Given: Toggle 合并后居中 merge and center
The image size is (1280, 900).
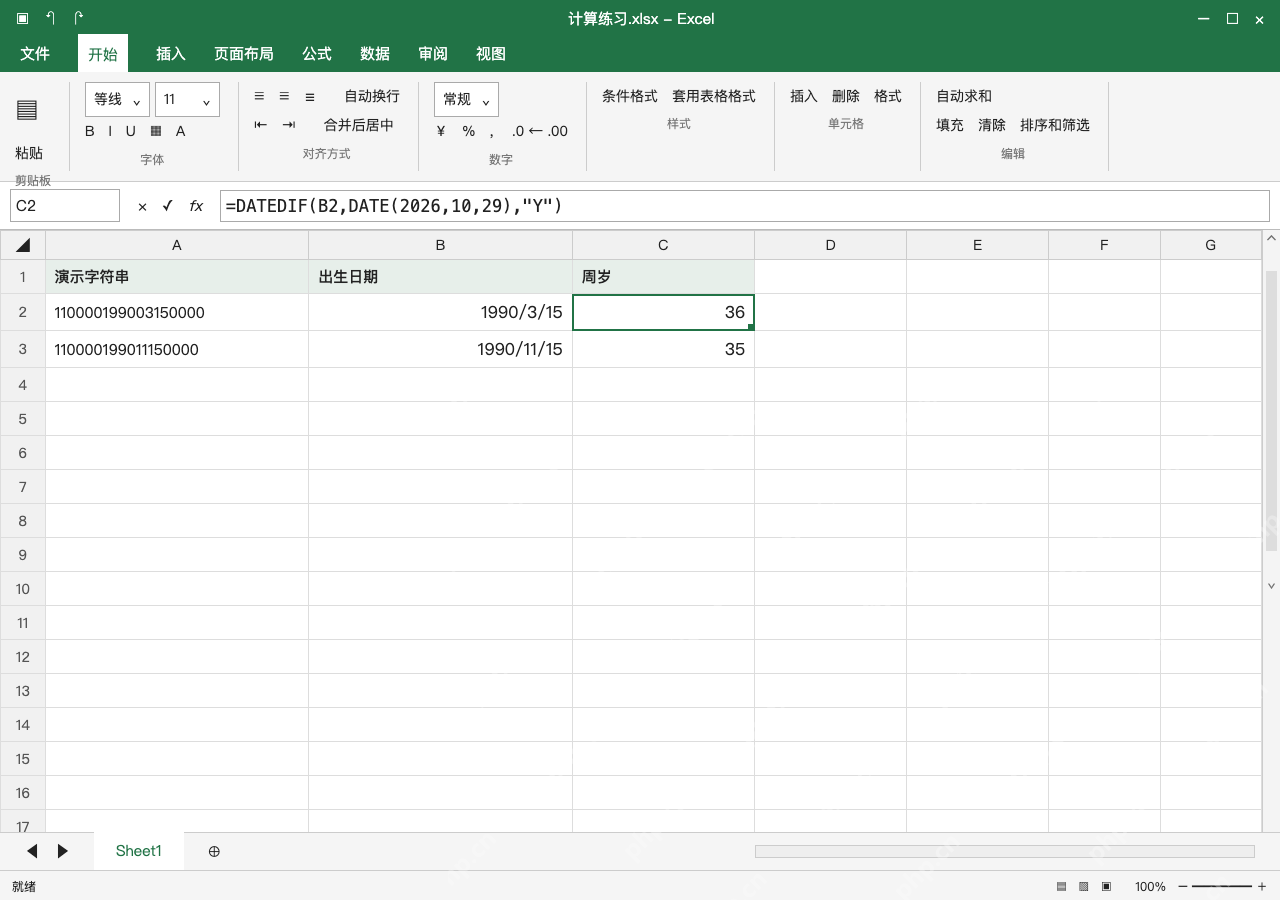Looking at the screenshot, I should click(x=359, y=125).
